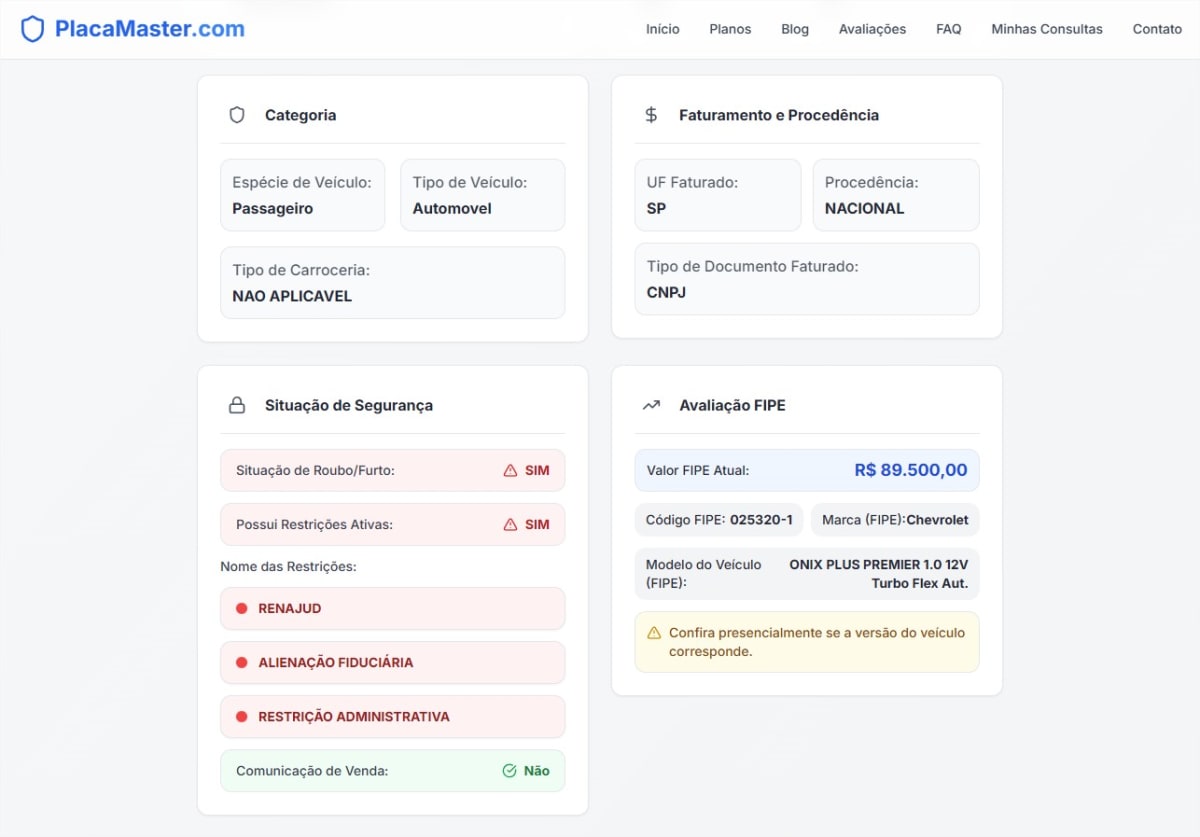Click the Tipo de Documento Faturado label
This screenshot has height=837, width=1200.
pyautogui.click(x=753, y=266)
